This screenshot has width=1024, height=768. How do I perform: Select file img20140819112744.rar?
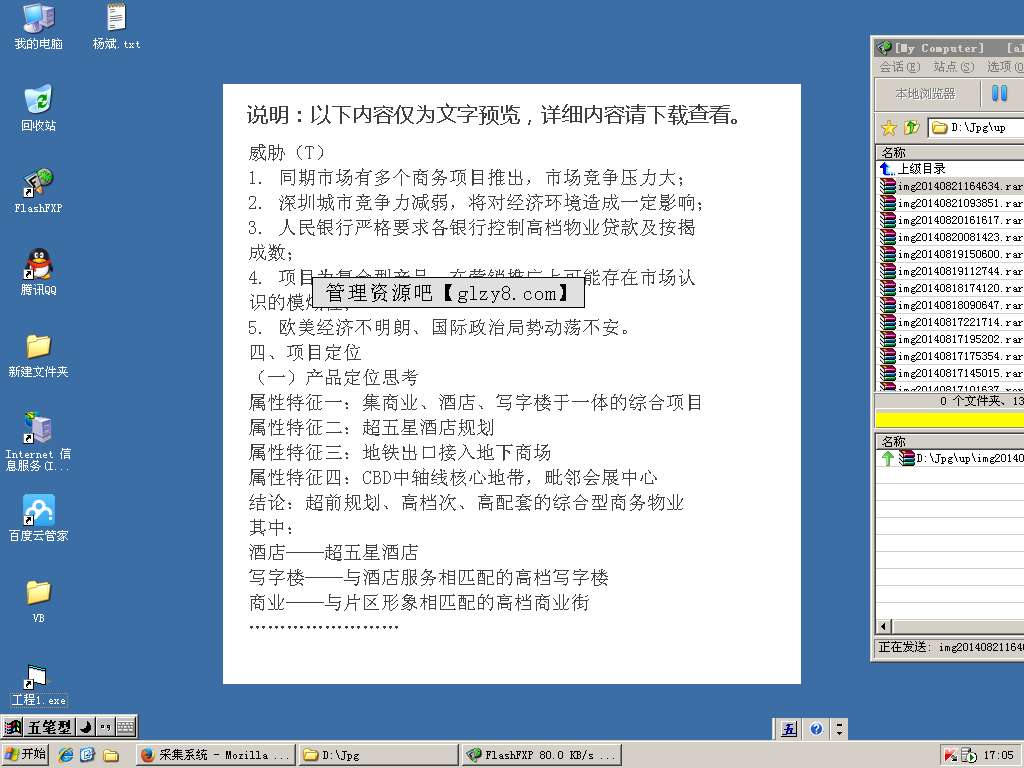(951, 271)
